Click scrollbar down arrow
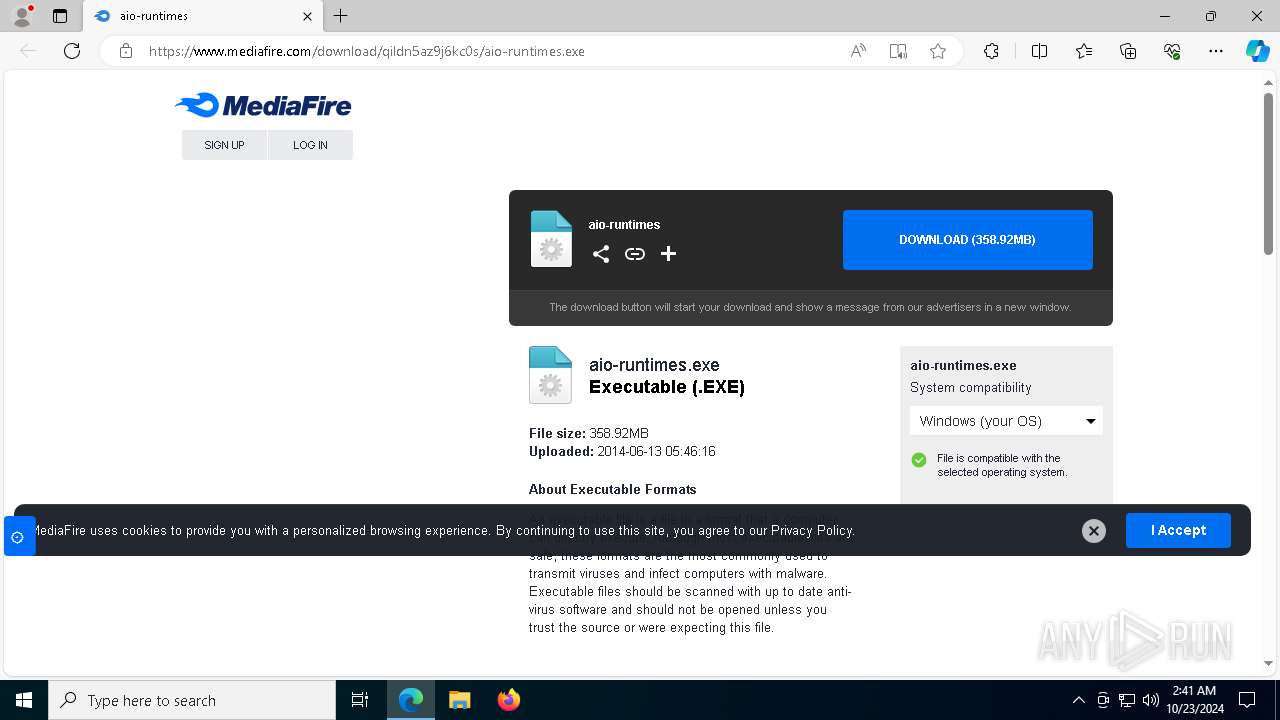Image resolution: width=1280 pixels, height=720 pixels. [1268, 663]
